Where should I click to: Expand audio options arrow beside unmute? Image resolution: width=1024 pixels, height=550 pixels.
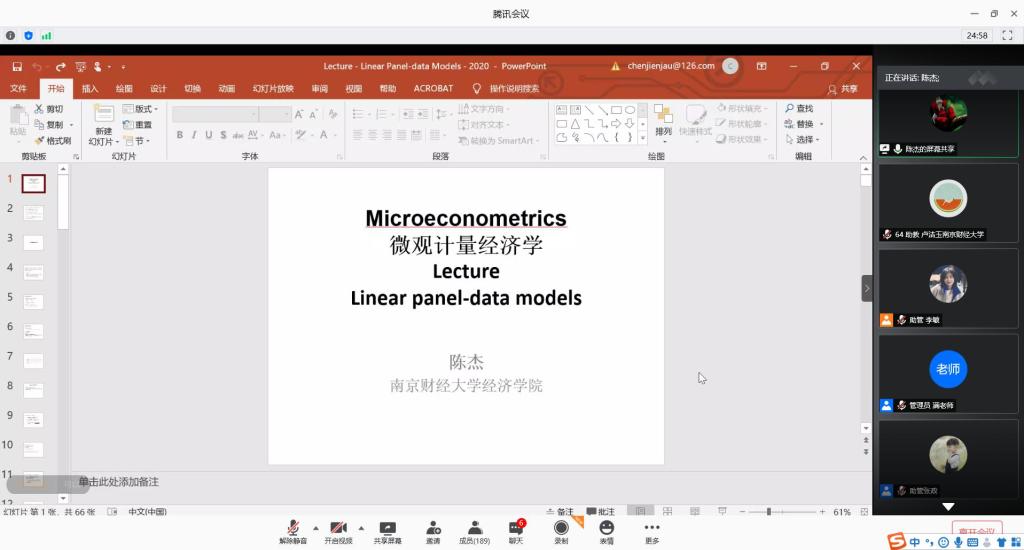[x=316, y=528]
